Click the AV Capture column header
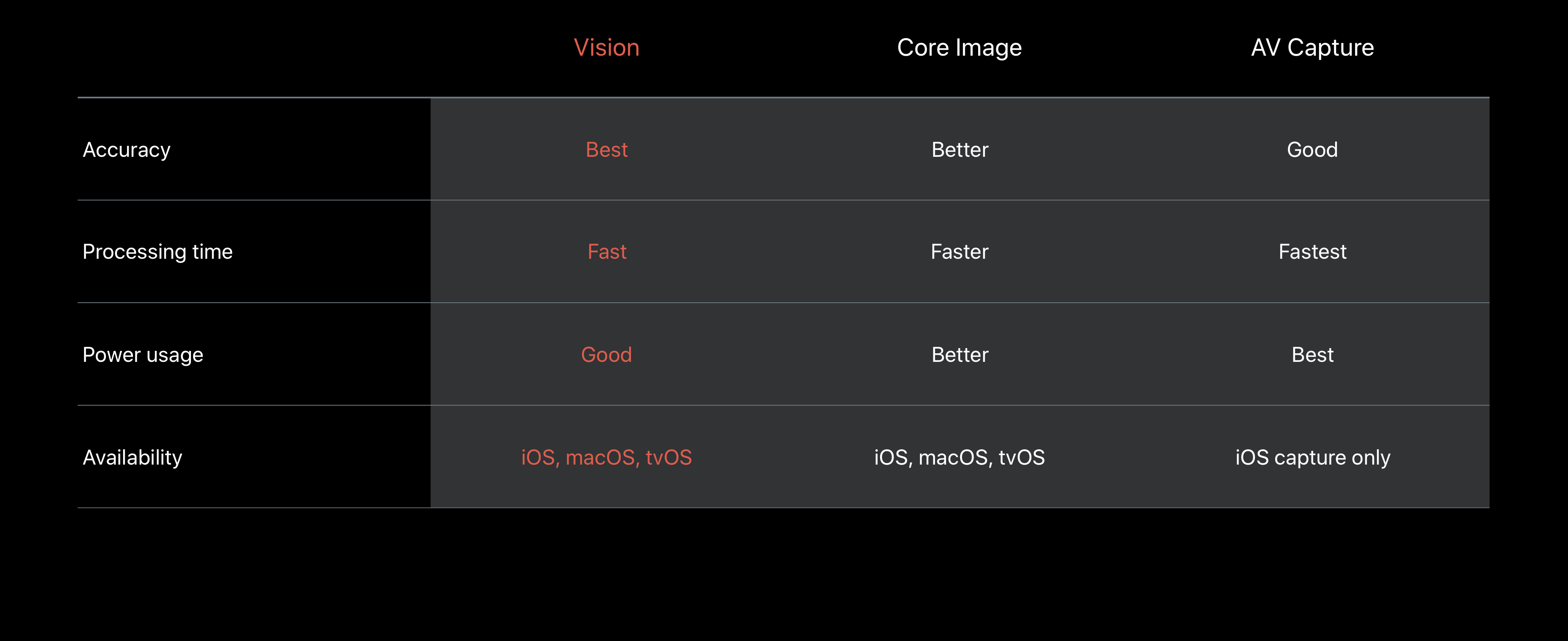 point(1312,47)
